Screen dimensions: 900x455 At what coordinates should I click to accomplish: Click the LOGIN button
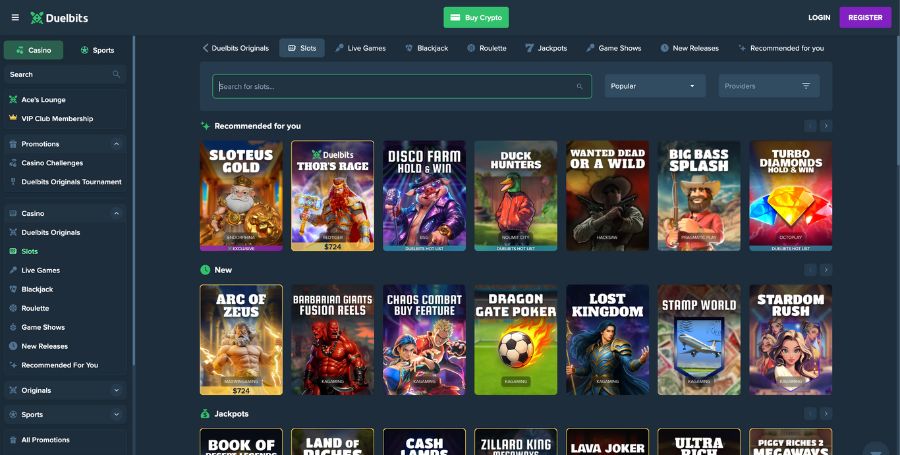819,18
